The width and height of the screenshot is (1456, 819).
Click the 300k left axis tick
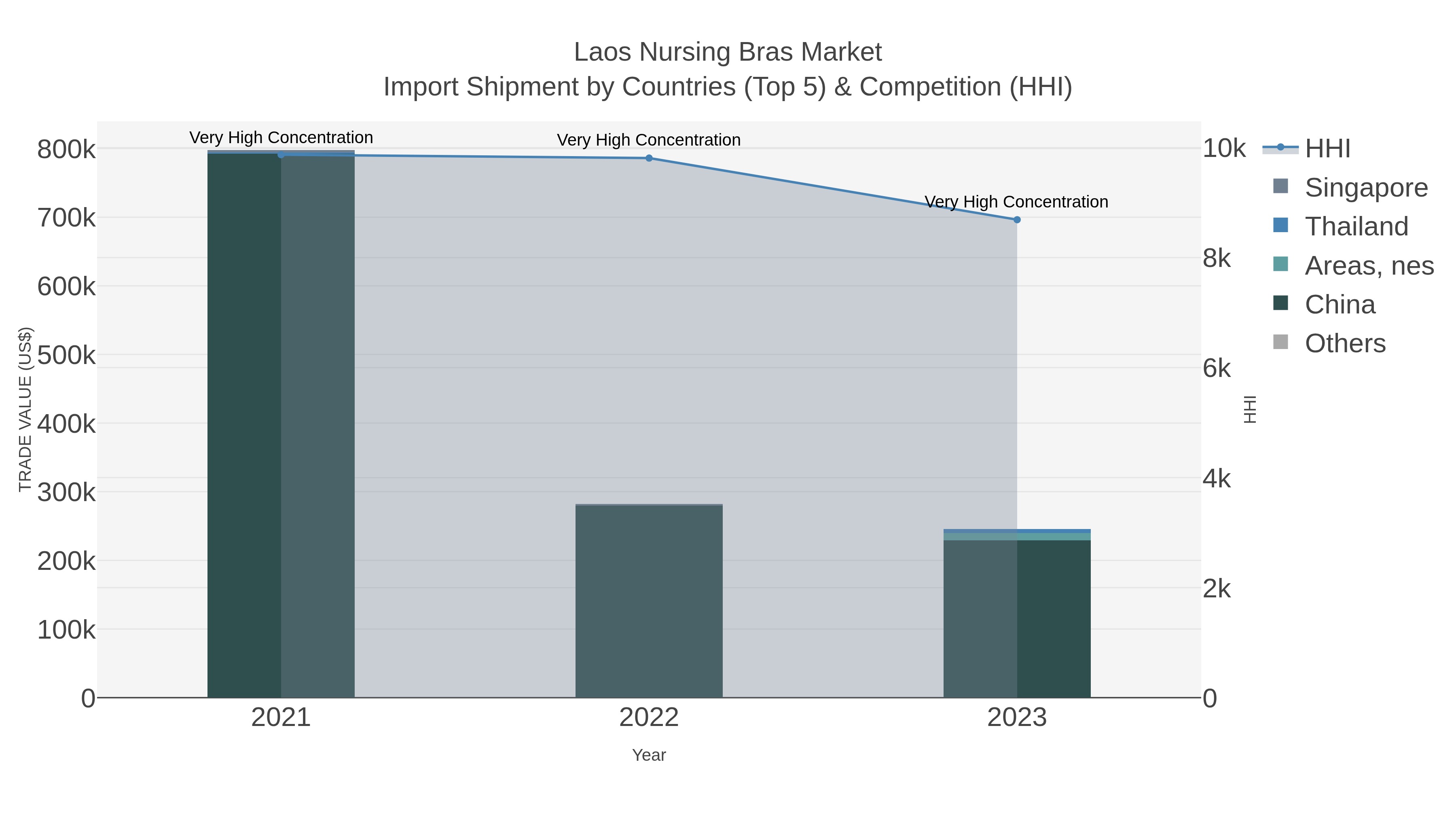click(x=66, y=492)
